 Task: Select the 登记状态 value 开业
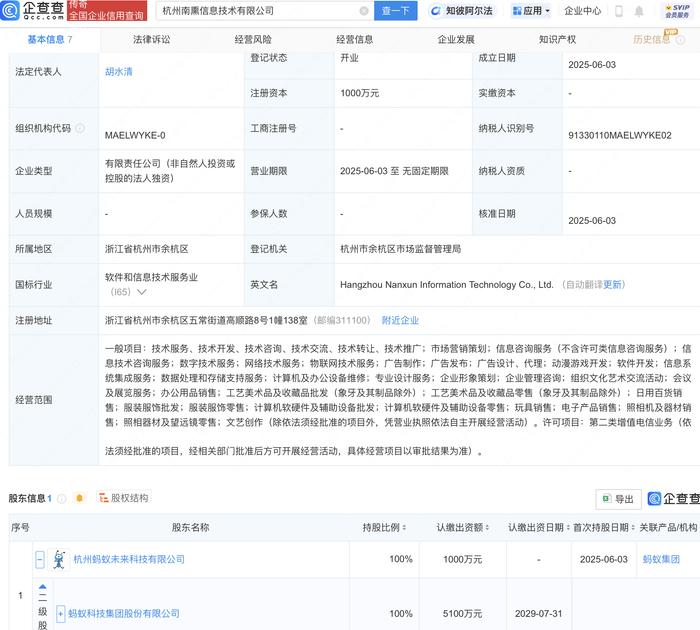349,58
